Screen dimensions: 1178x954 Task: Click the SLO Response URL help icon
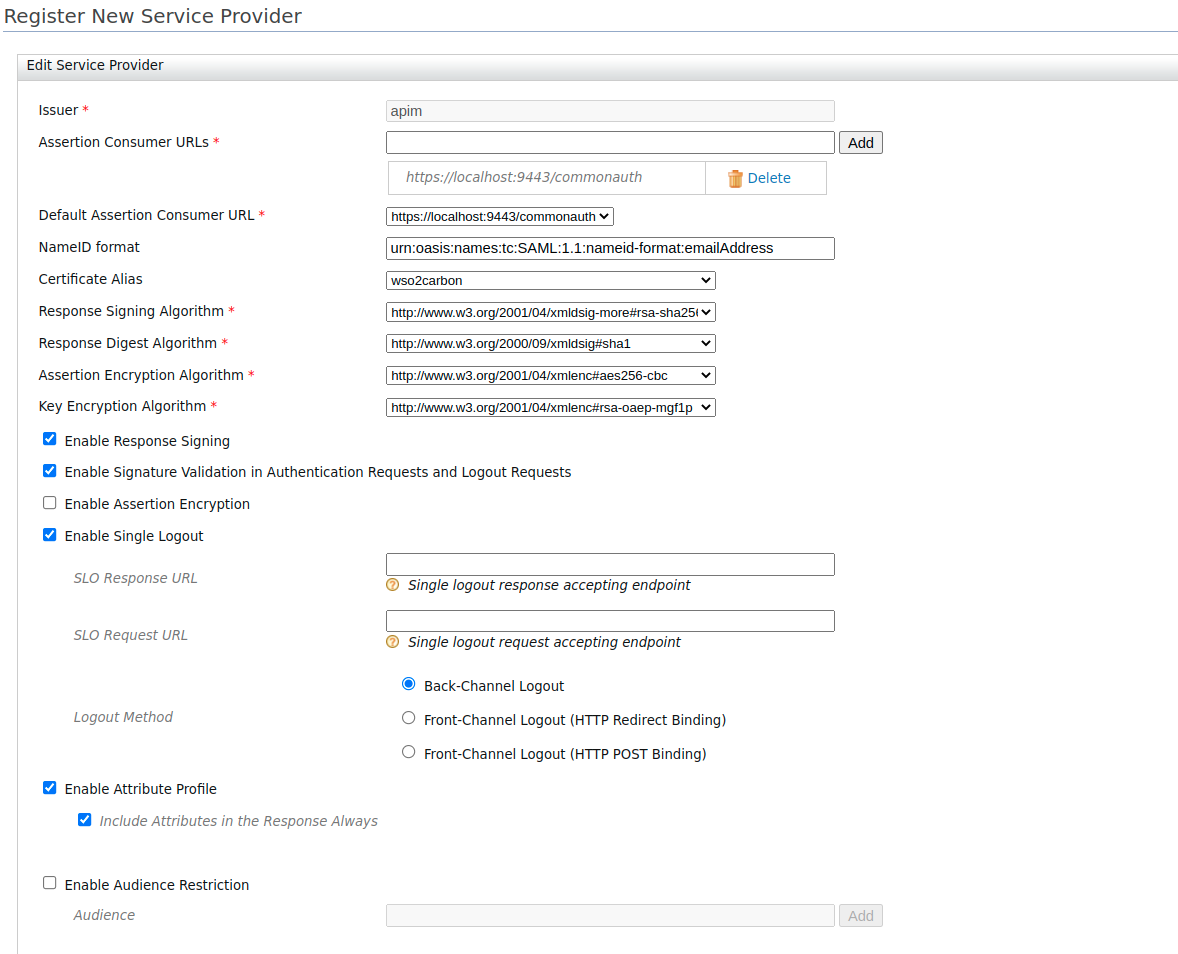pyautogui.click(x=393, y=585)
